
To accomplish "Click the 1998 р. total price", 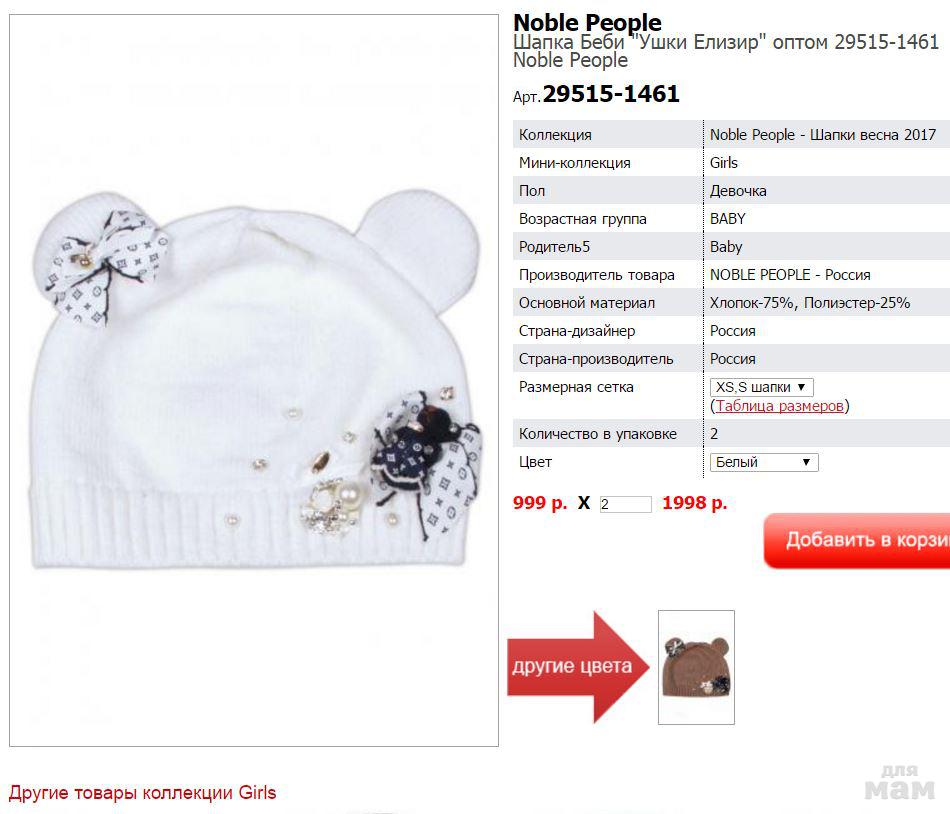I will [x=694, y=503].
